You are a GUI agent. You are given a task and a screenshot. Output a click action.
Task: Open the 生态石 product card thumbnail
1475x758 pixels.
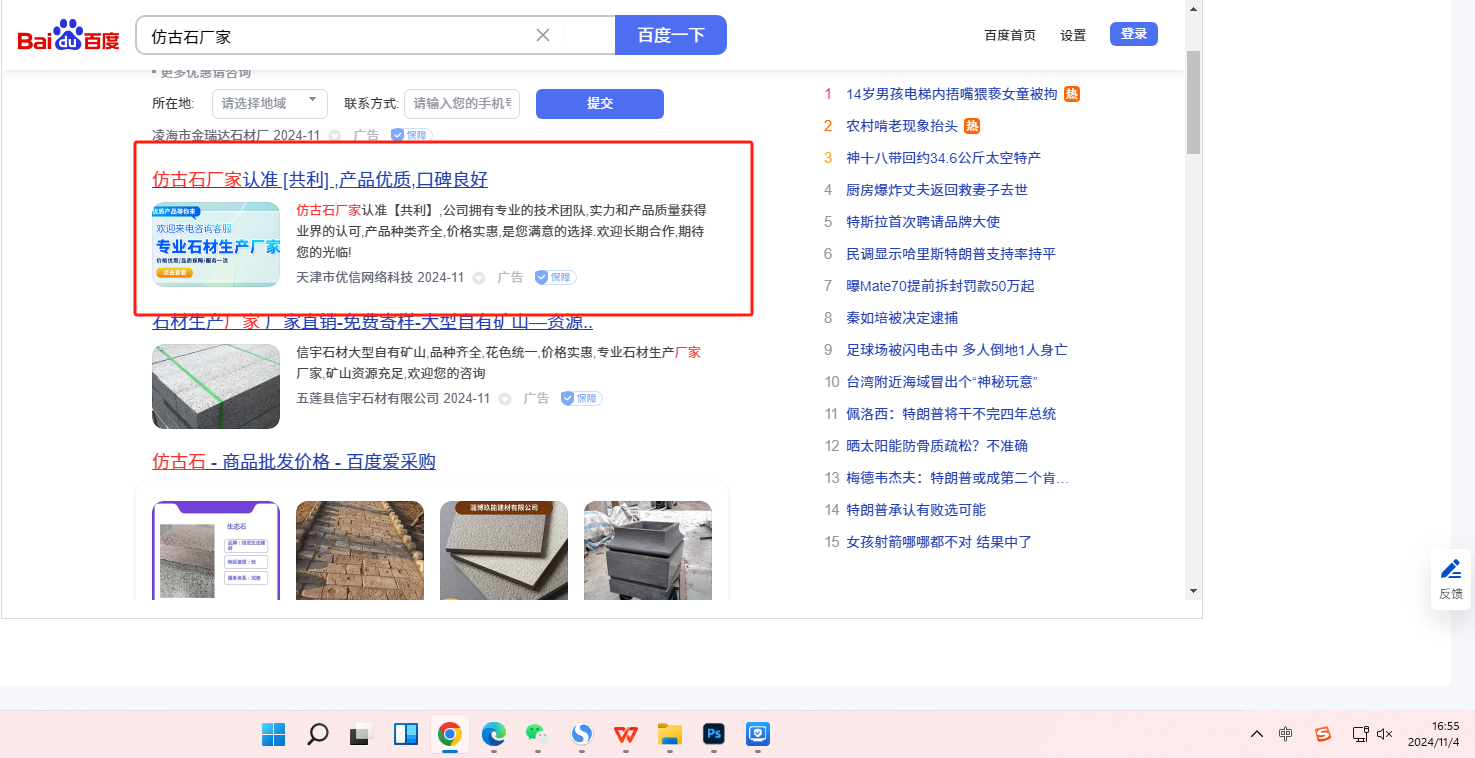click(x=216, y=550)
